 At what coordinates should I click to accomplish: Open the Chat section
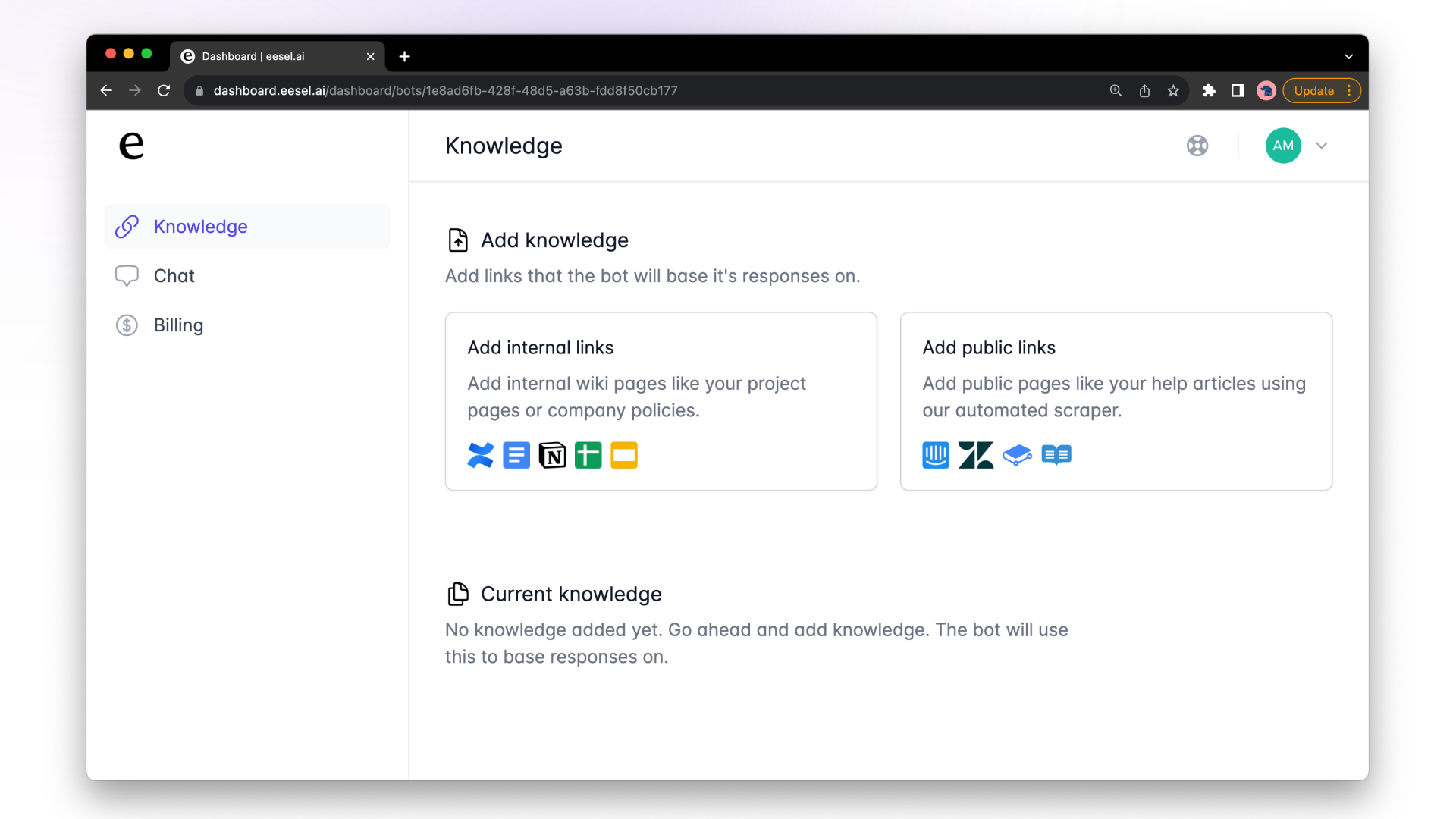[x=174, y=275]
